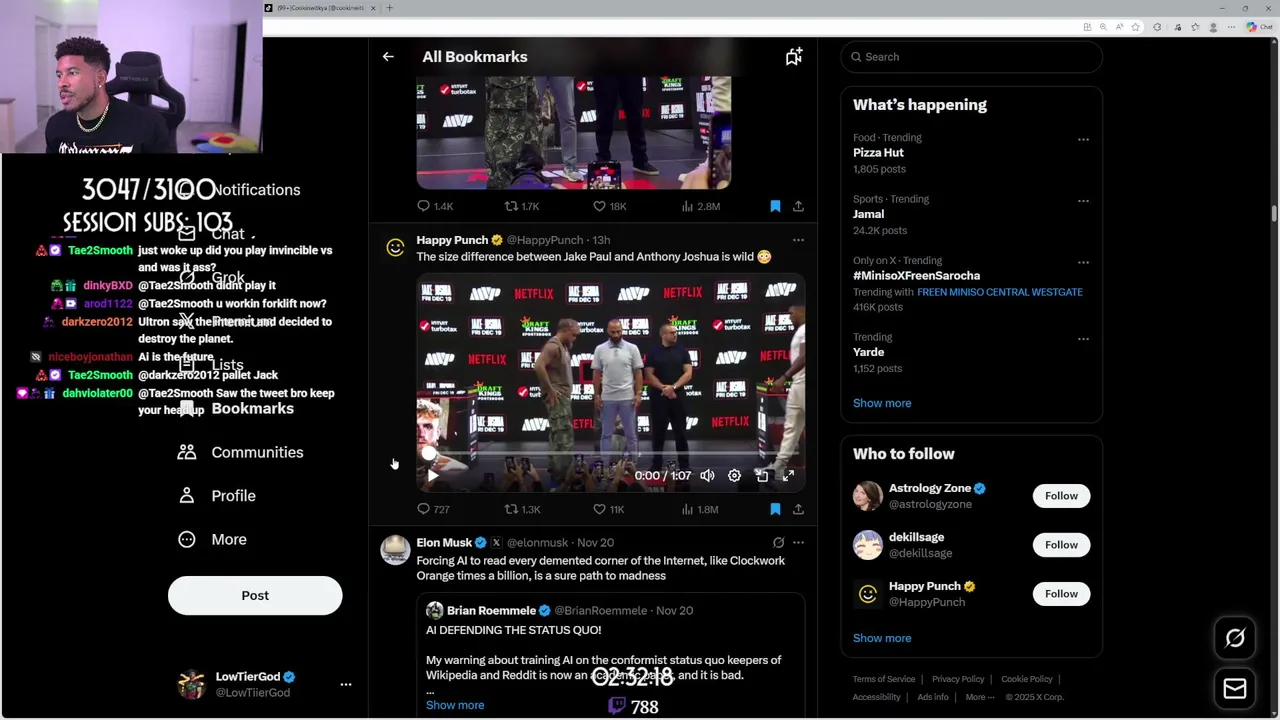Remove bookmark from Happy Punch post
The width and height of the screenshot is (1280, 720).
tap(775, 509)
